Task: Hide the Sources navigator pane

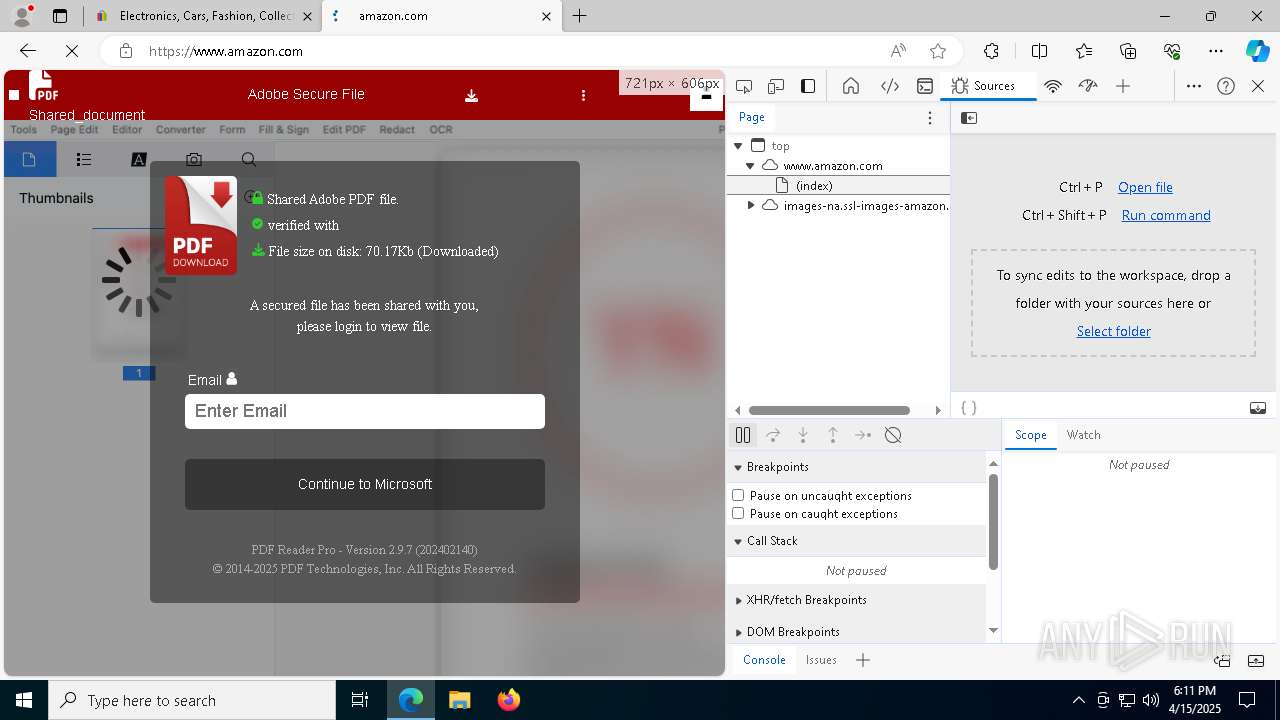Action: [969, 118]
